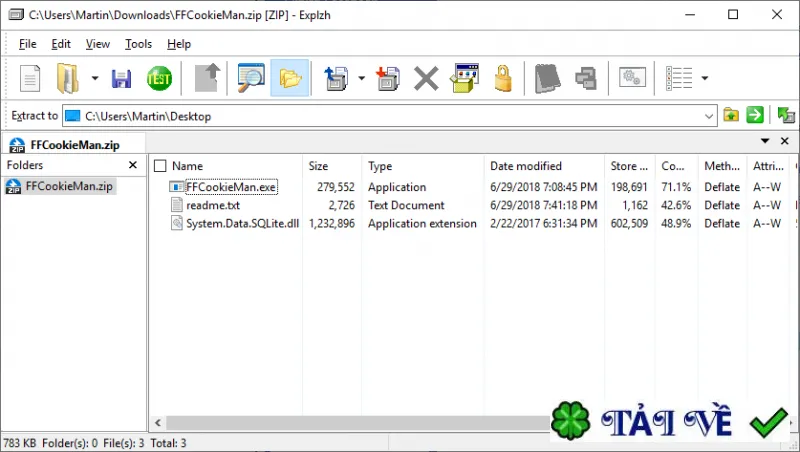This screenshot has width=800, height=452.
Task: Click the green TEST archive icon
Action: pos(159,79)
